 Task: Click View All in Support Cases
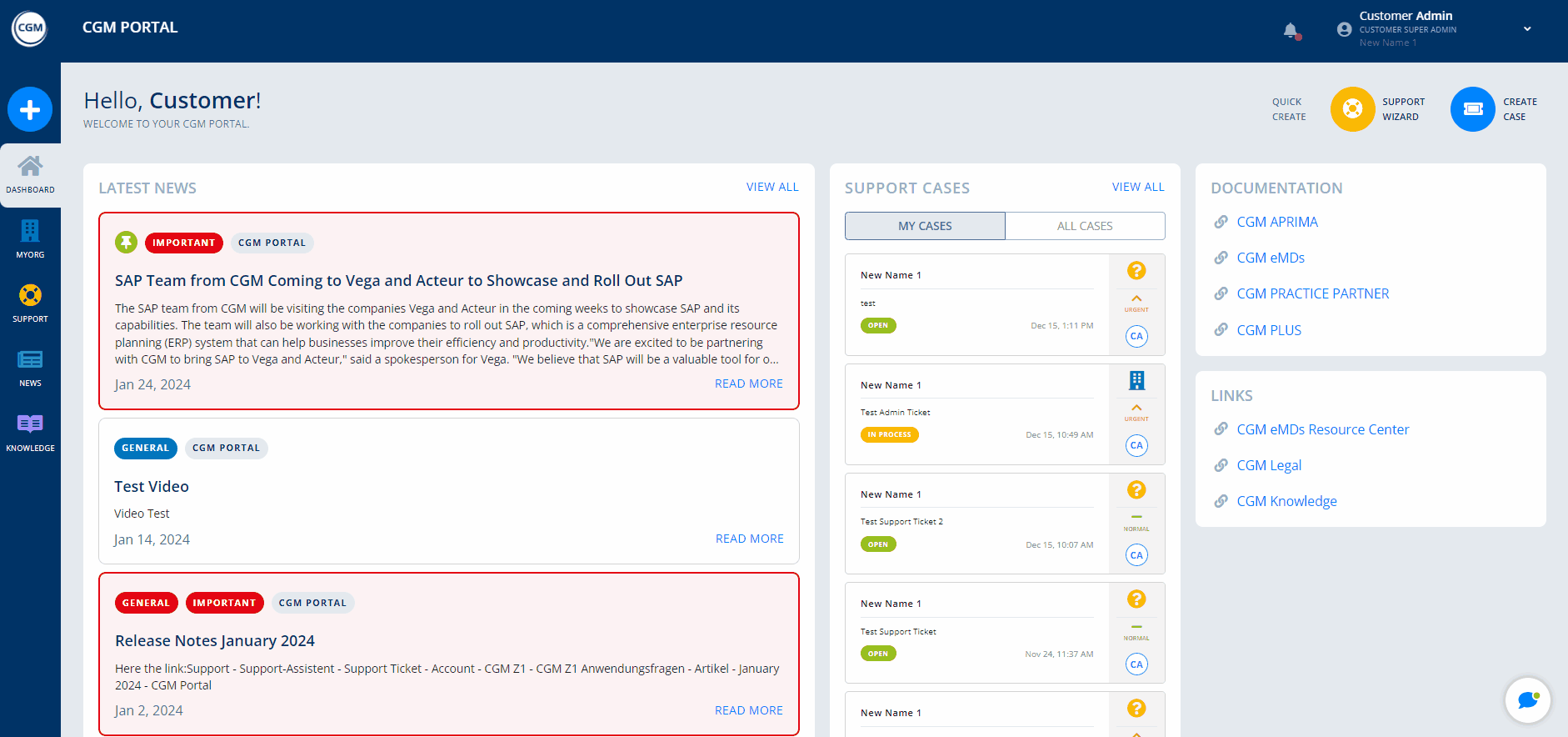1137,187
